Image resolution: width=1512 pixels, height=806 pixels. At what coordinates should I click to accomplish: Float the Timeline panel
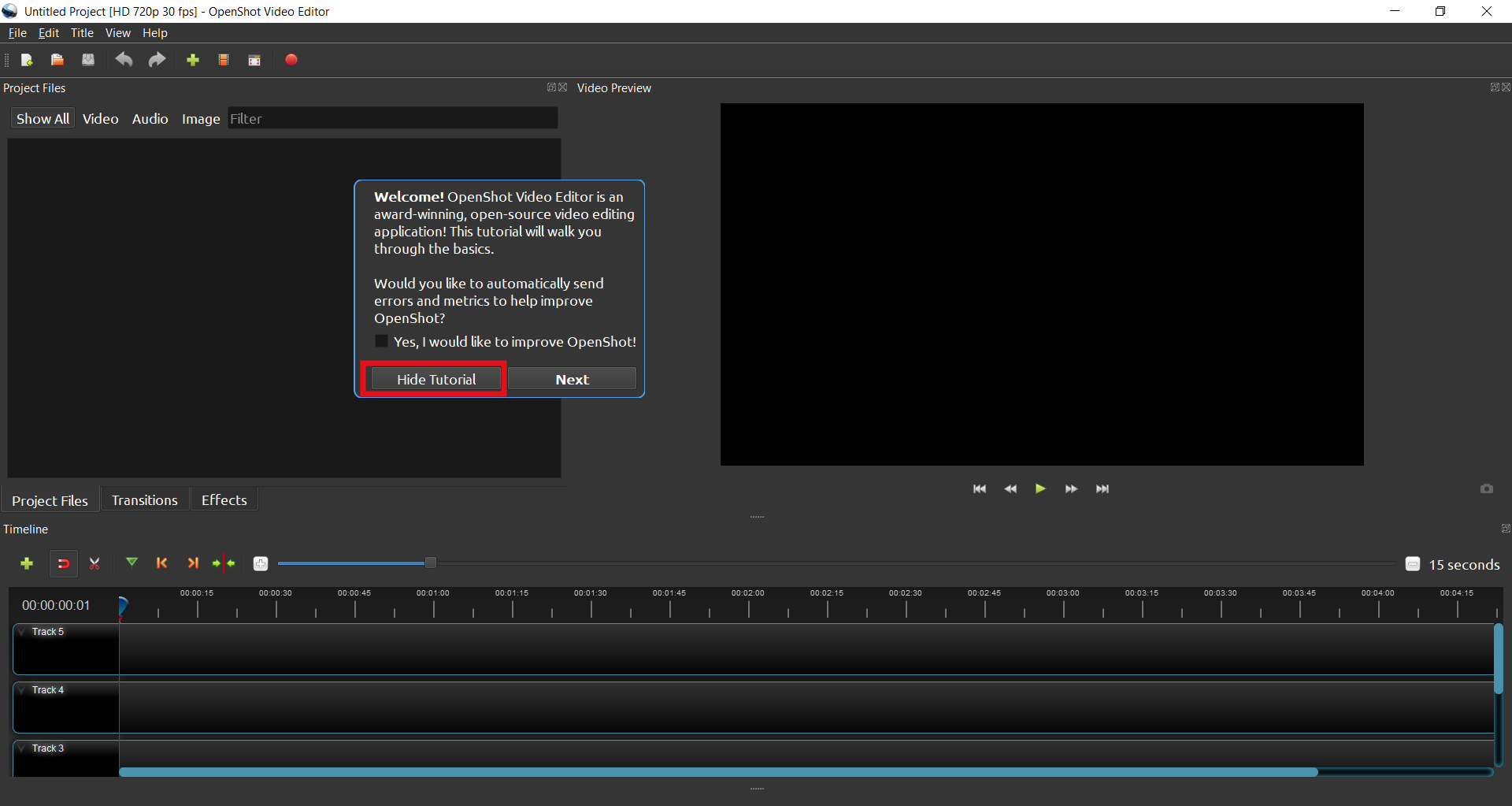(x=1506, y=529)
